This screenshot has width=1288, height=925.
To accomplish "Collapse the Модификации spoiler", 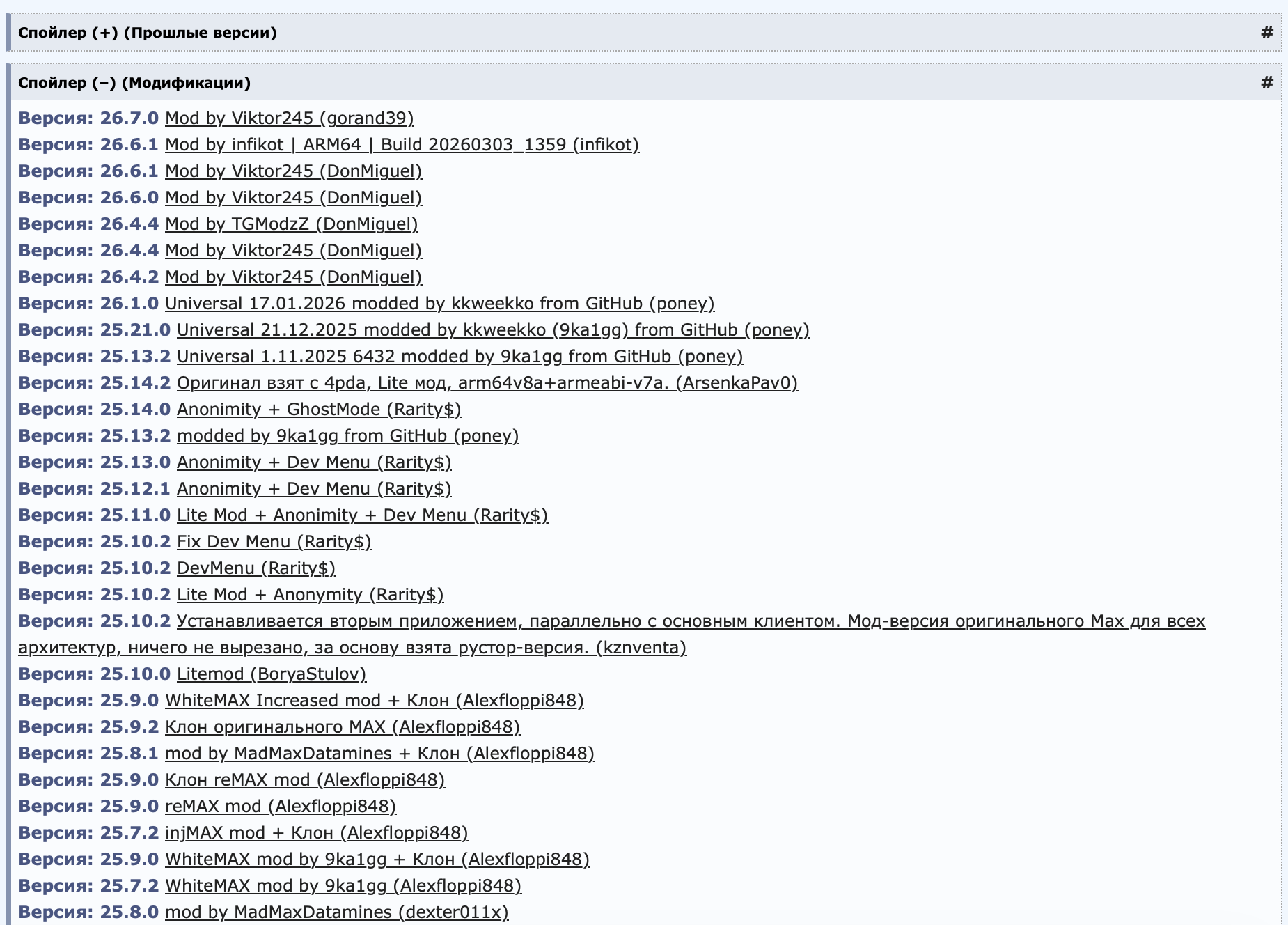I will point(134,83).
